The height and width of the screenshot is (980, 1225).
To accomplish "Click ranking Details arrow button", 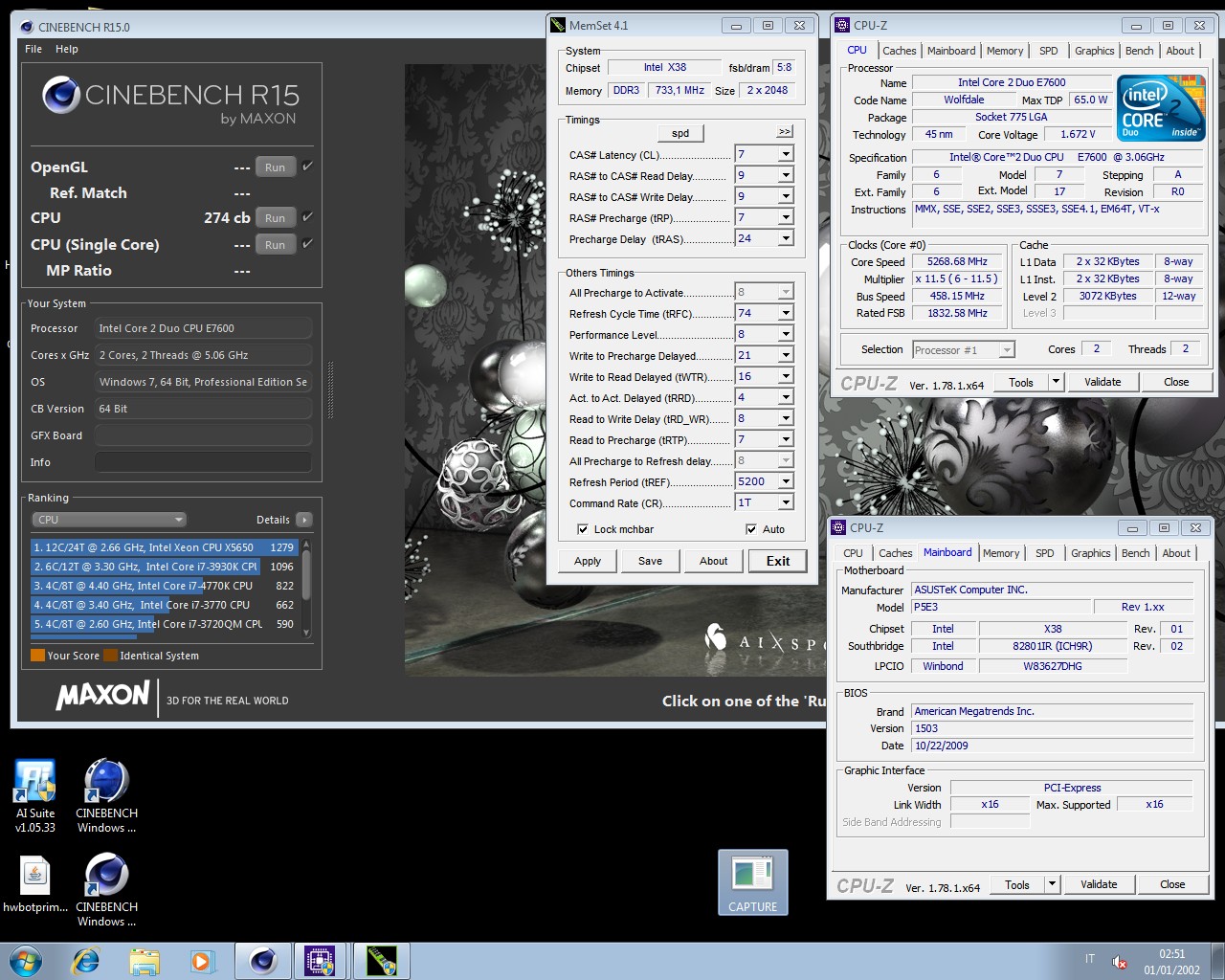I will coord(304,520).
